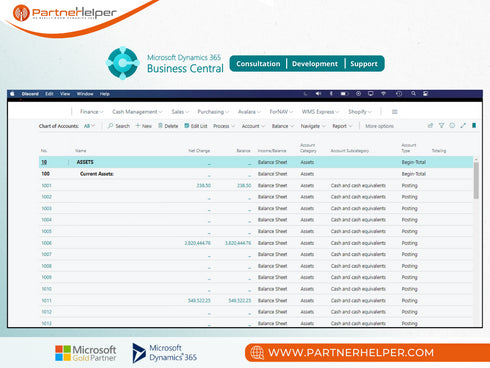Open the Report action dropdown
The image size is (490, 368).
pos(342,126)
